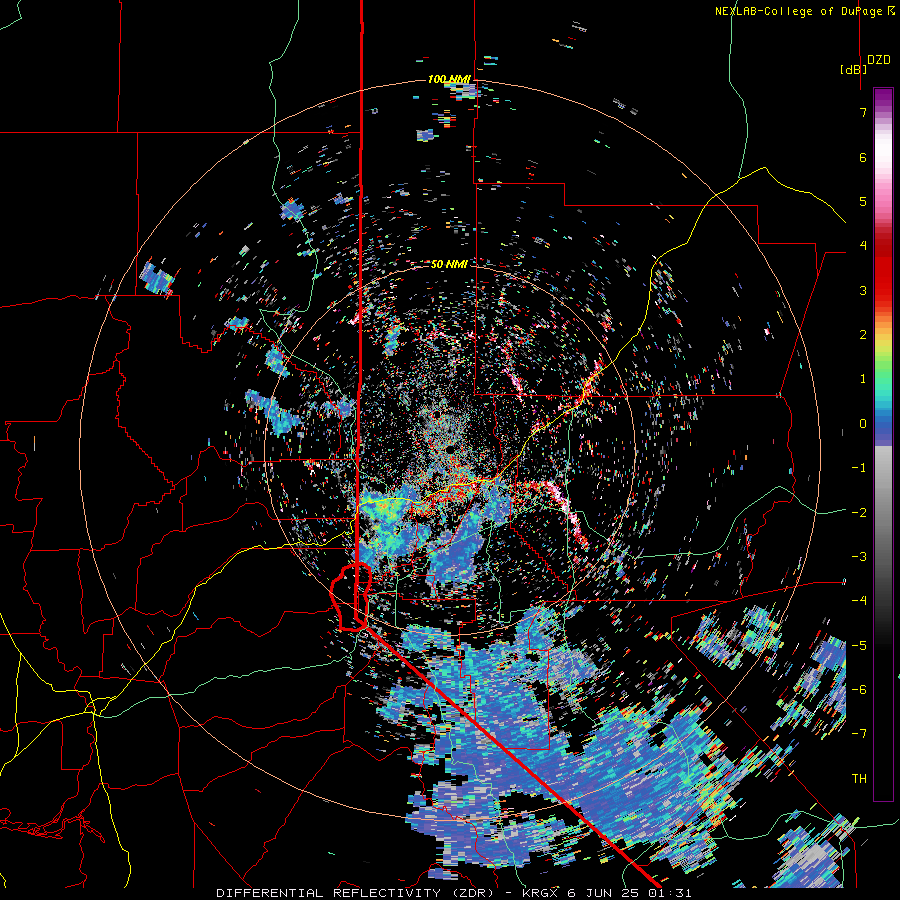Click the -2 dB scale label
This screenshot has width=900, height=900.
pyautogui.click(x=859, y=512)
